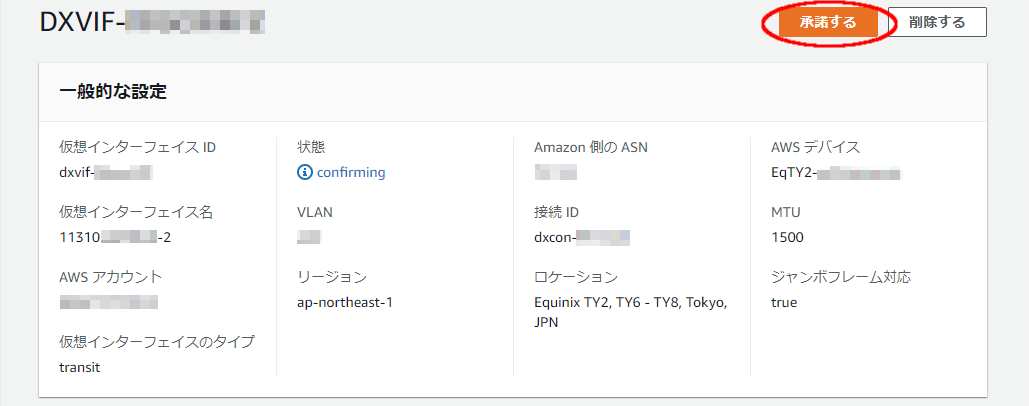1029x406 pixels.
Task: Click the orange 承諾する button
Action: tap(828, 23)
